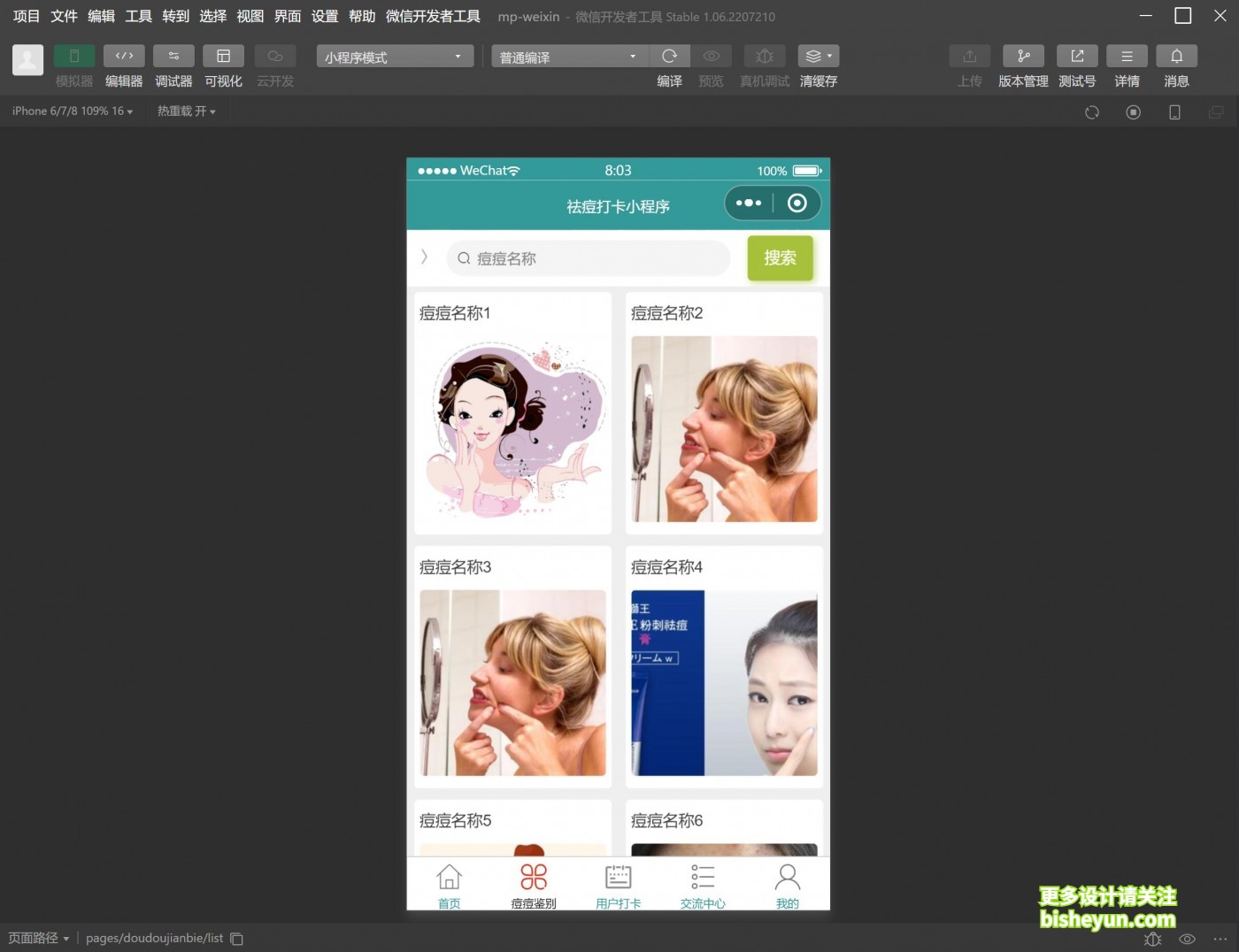This screenshot has width=1239, height=952.
Task: Toggle the debugger (调试器) panel
Action: [173, 56]
